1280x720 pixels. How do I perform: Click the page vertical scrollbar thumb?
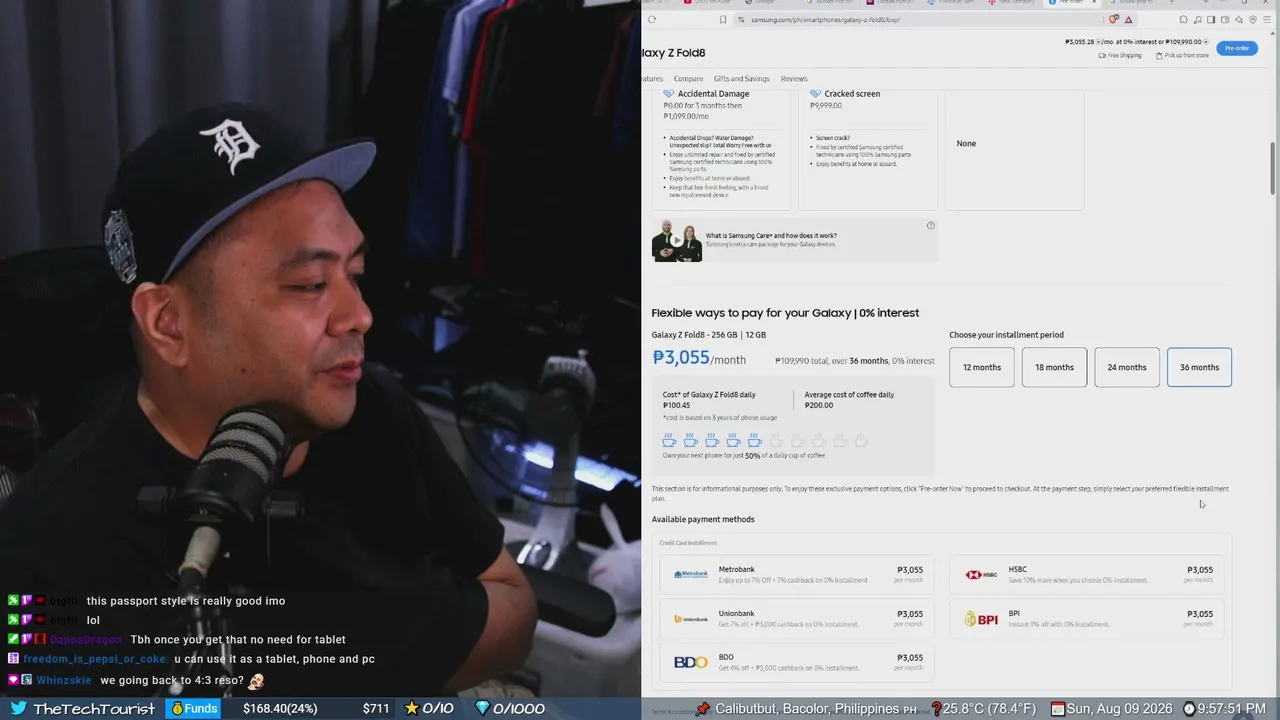pyautogui.click(x=1273, y=168)
